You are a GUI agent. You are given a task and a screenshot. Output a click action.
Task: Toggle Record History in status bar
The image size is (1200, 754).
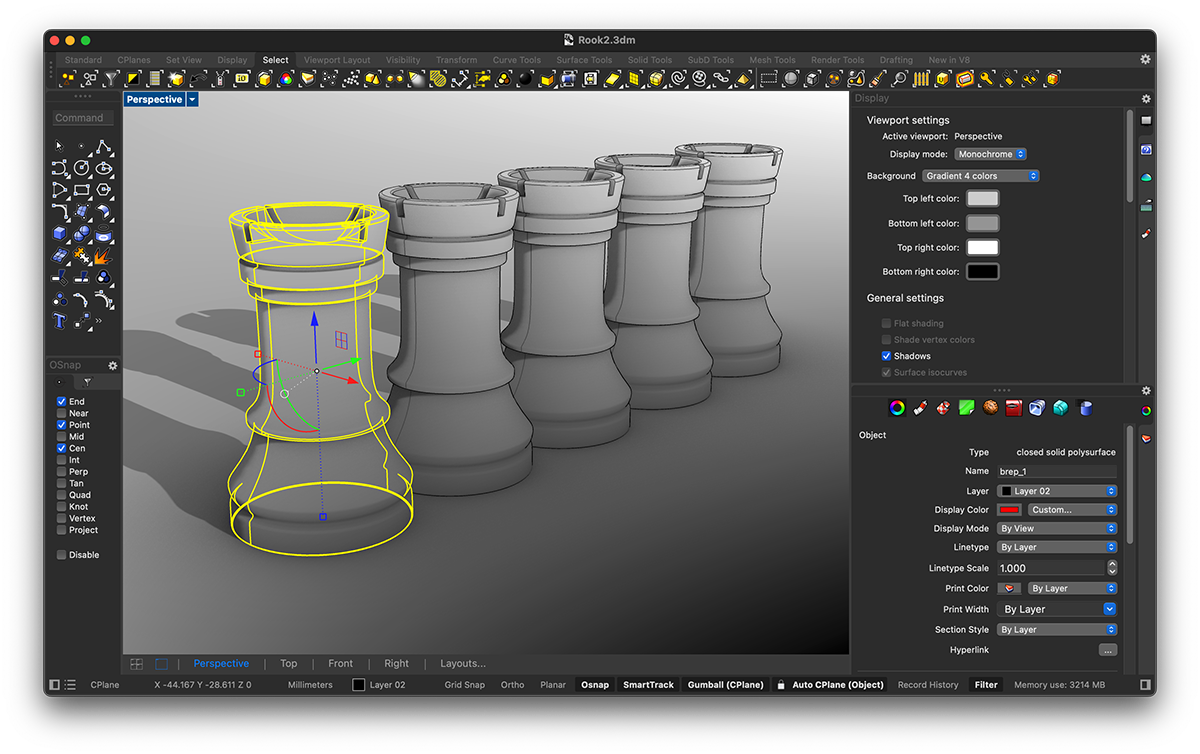[927, 685]
